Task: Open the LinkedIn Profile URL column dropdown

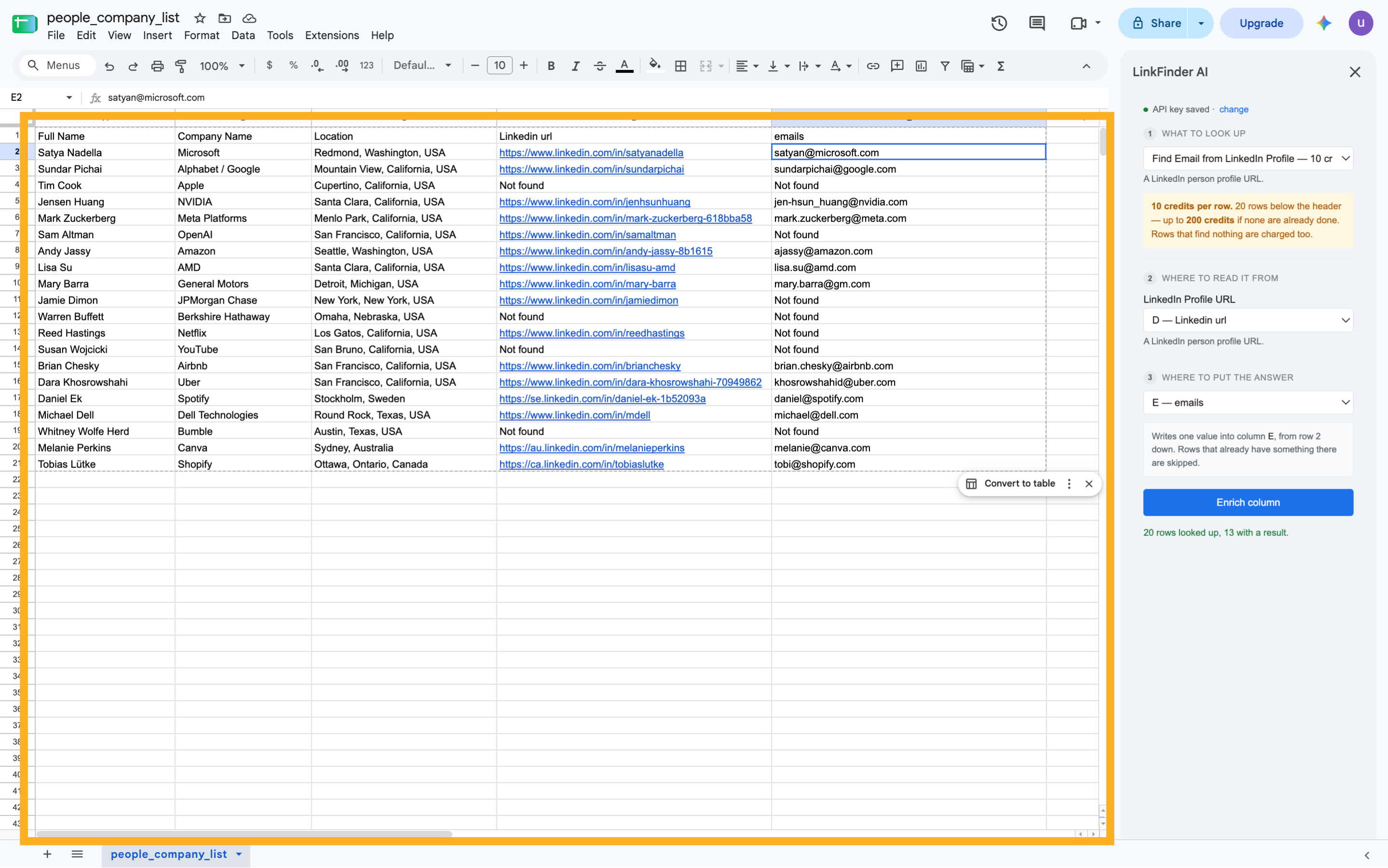Action: (x=1247, y=320)
